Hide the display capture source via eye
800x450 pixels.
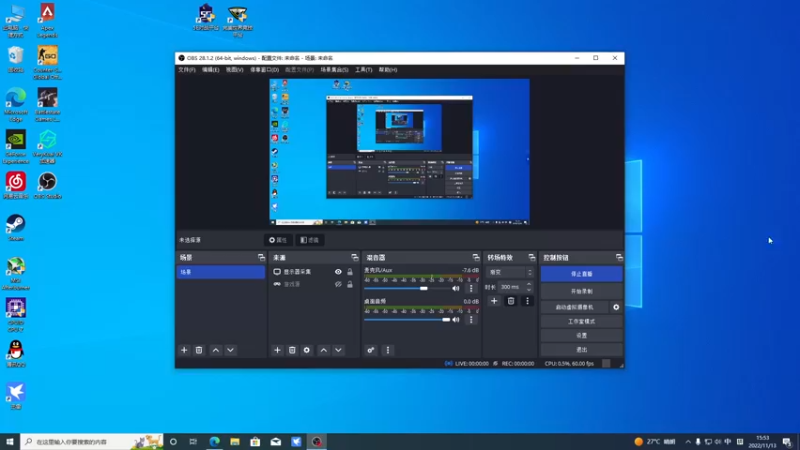click(338, 272)
